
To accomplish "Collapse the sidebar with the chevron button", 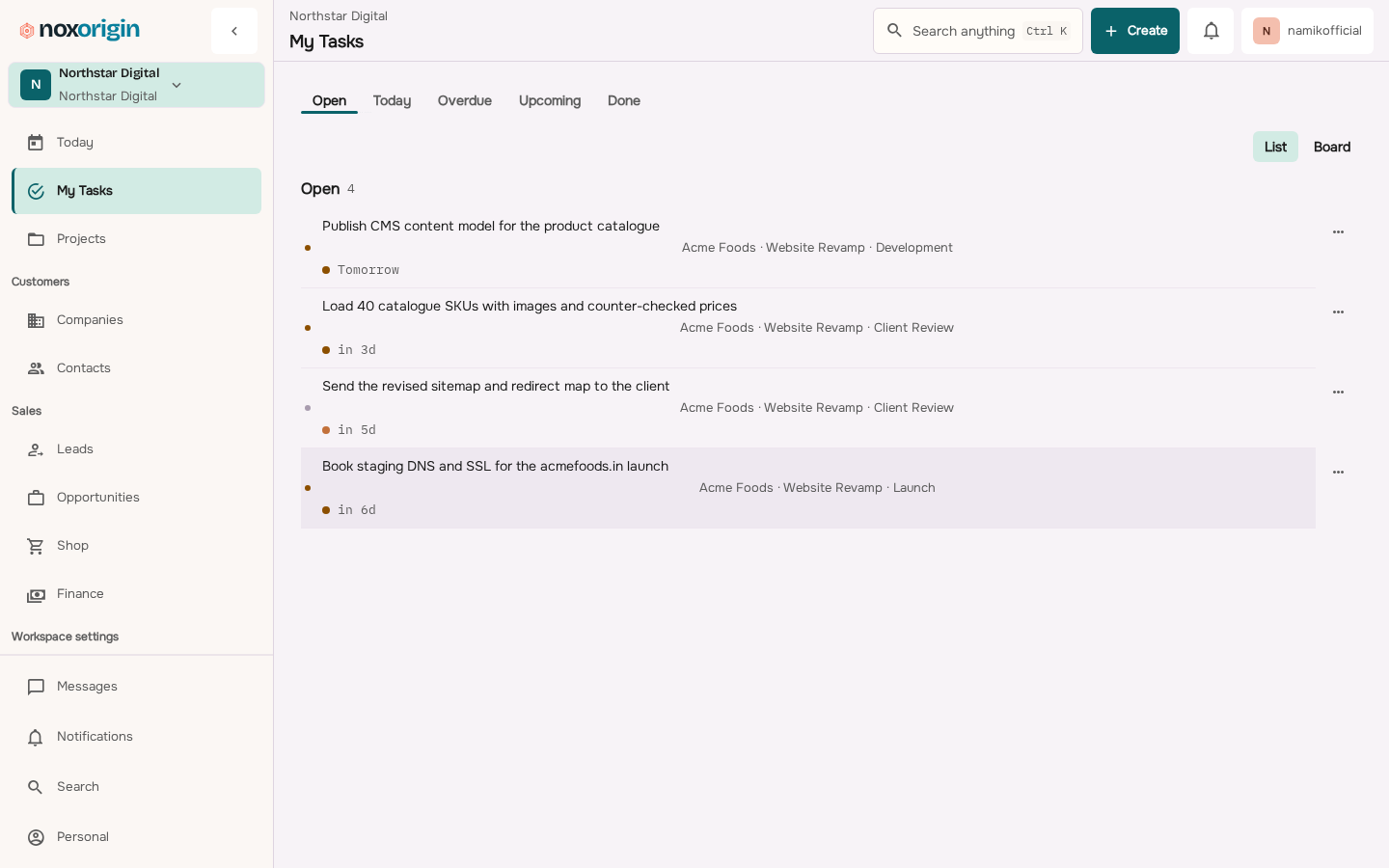I will pyautogui.click(x=234, y=31).
